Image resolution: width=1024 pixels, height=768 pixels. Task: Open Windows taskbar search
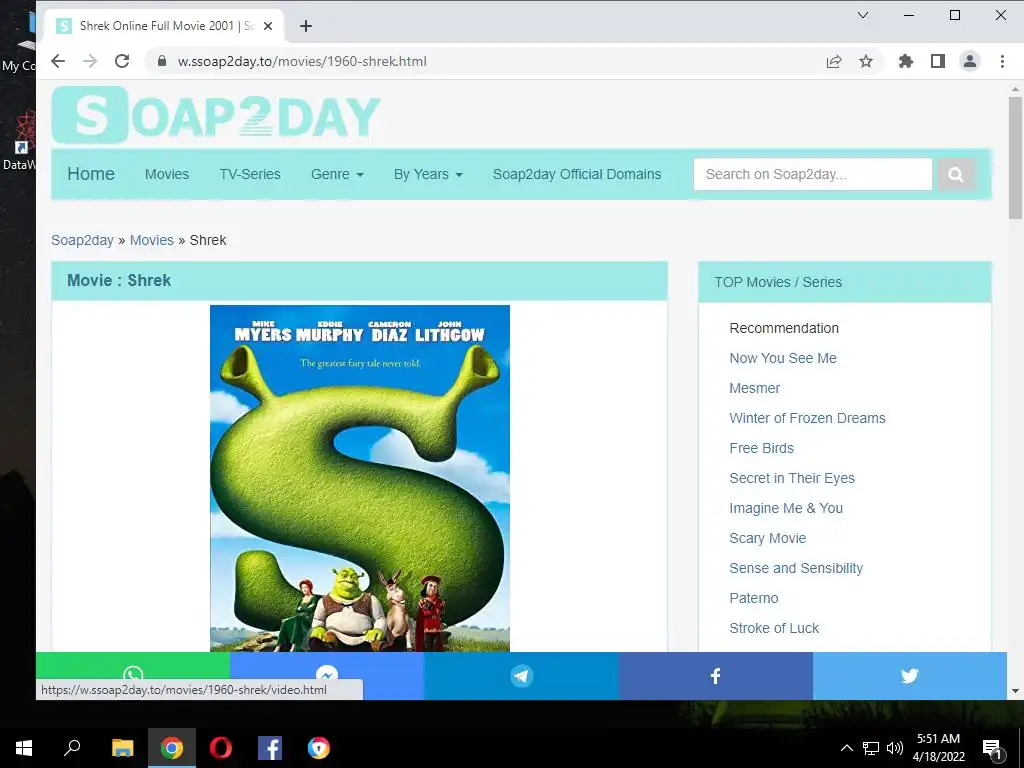(x=72, y=747)
